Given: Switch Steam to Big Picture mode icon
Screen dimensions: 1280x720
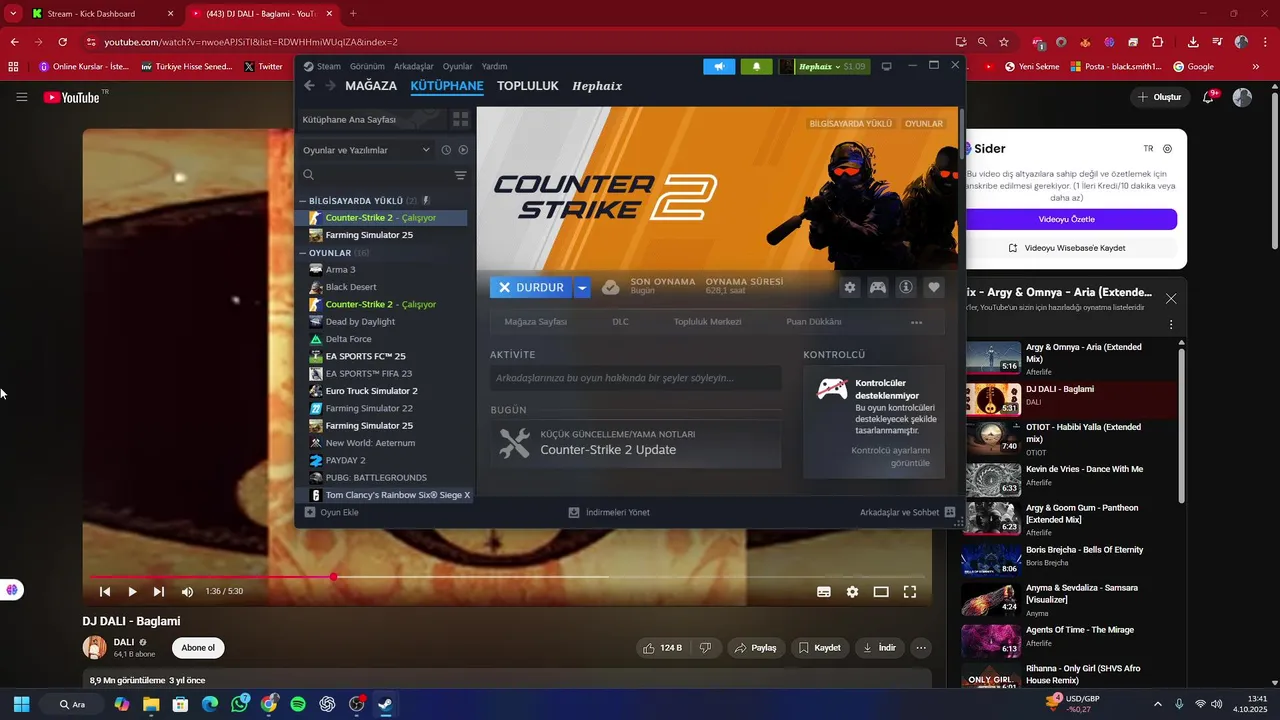Looking at the screenshot, I should tap(886, 66).
